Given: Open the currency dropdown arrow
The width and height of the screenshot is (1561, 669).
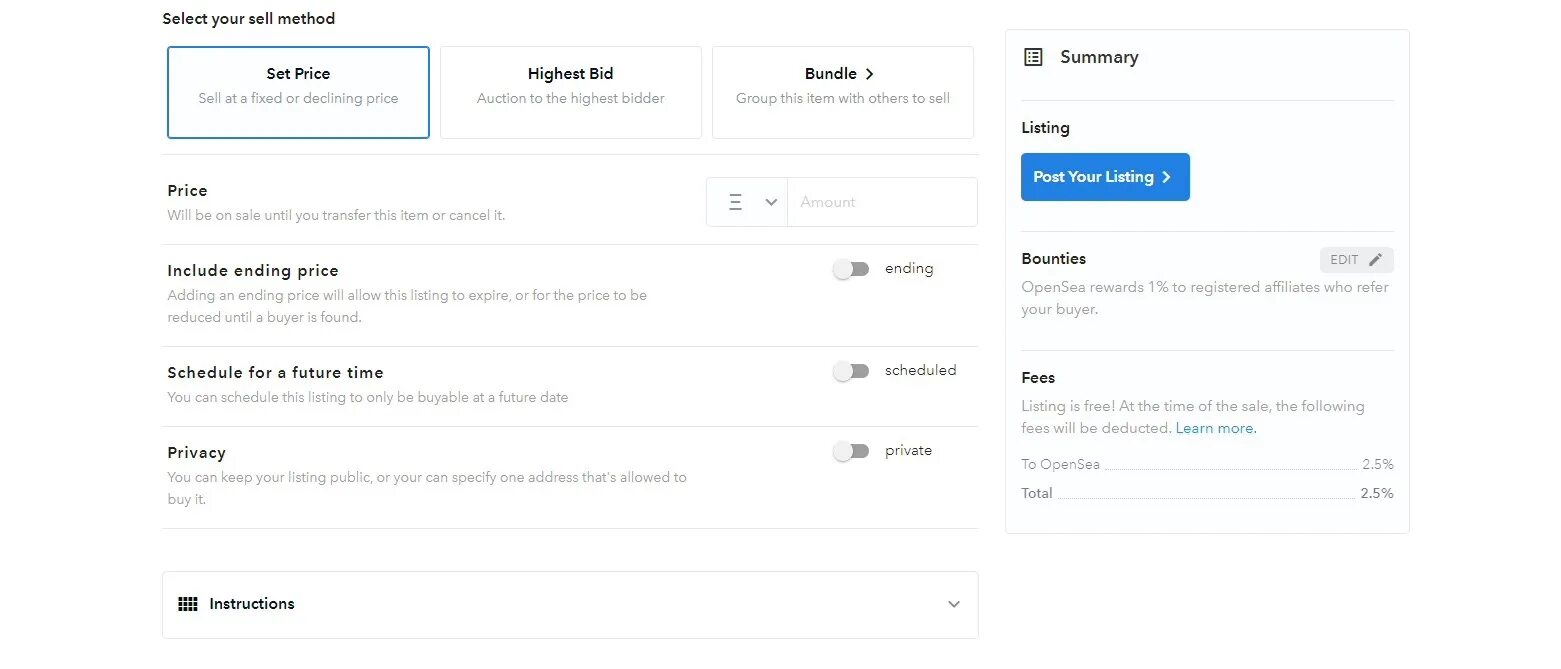Looking at the screenshot, I should pyautogui.click(x=771, y=202).
